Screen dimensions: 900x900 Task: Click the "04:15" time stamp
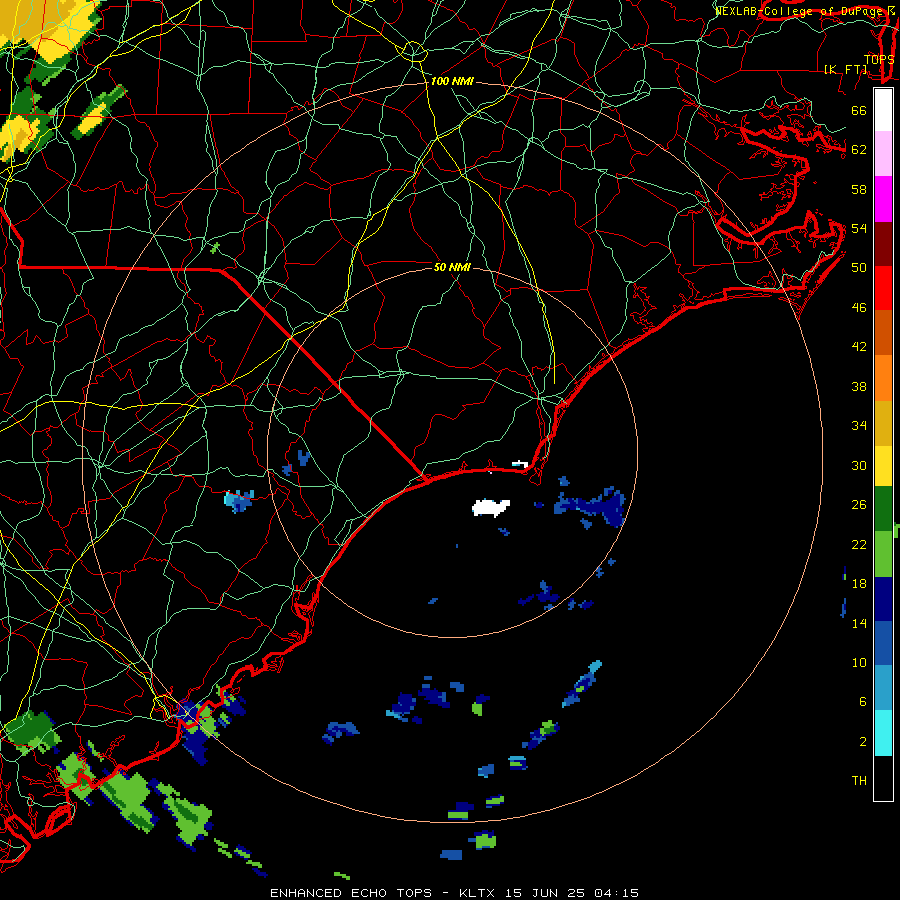pos(616,893)
